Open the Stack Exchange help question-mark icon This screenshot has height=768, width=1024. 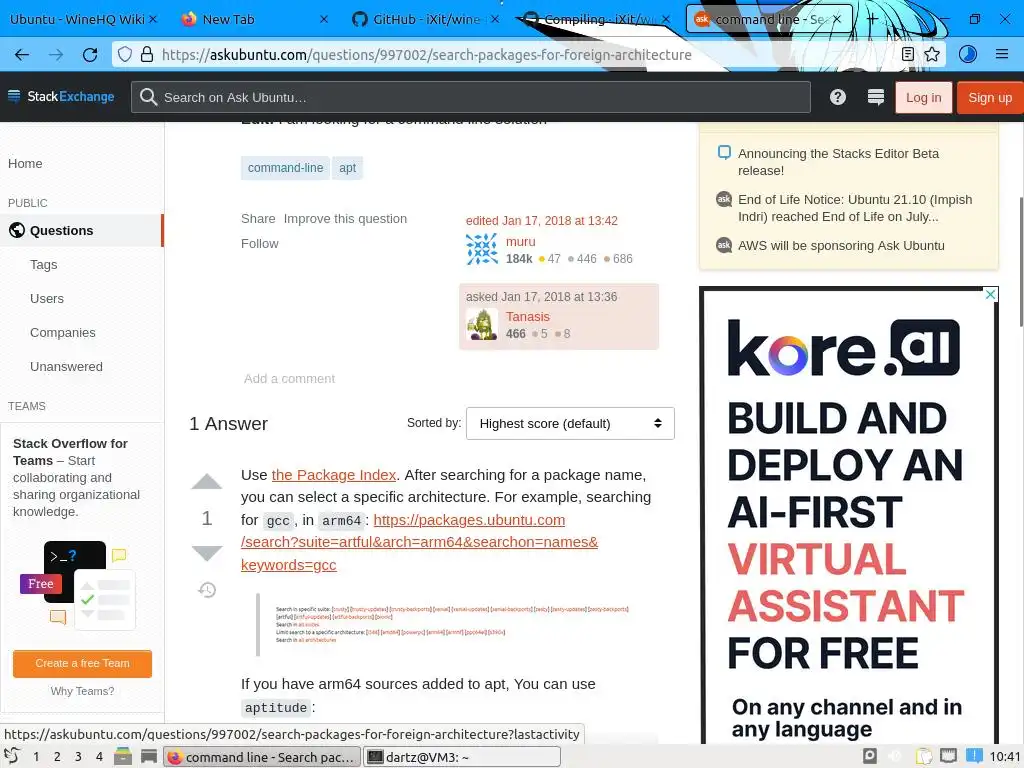(x=838, y=97)
